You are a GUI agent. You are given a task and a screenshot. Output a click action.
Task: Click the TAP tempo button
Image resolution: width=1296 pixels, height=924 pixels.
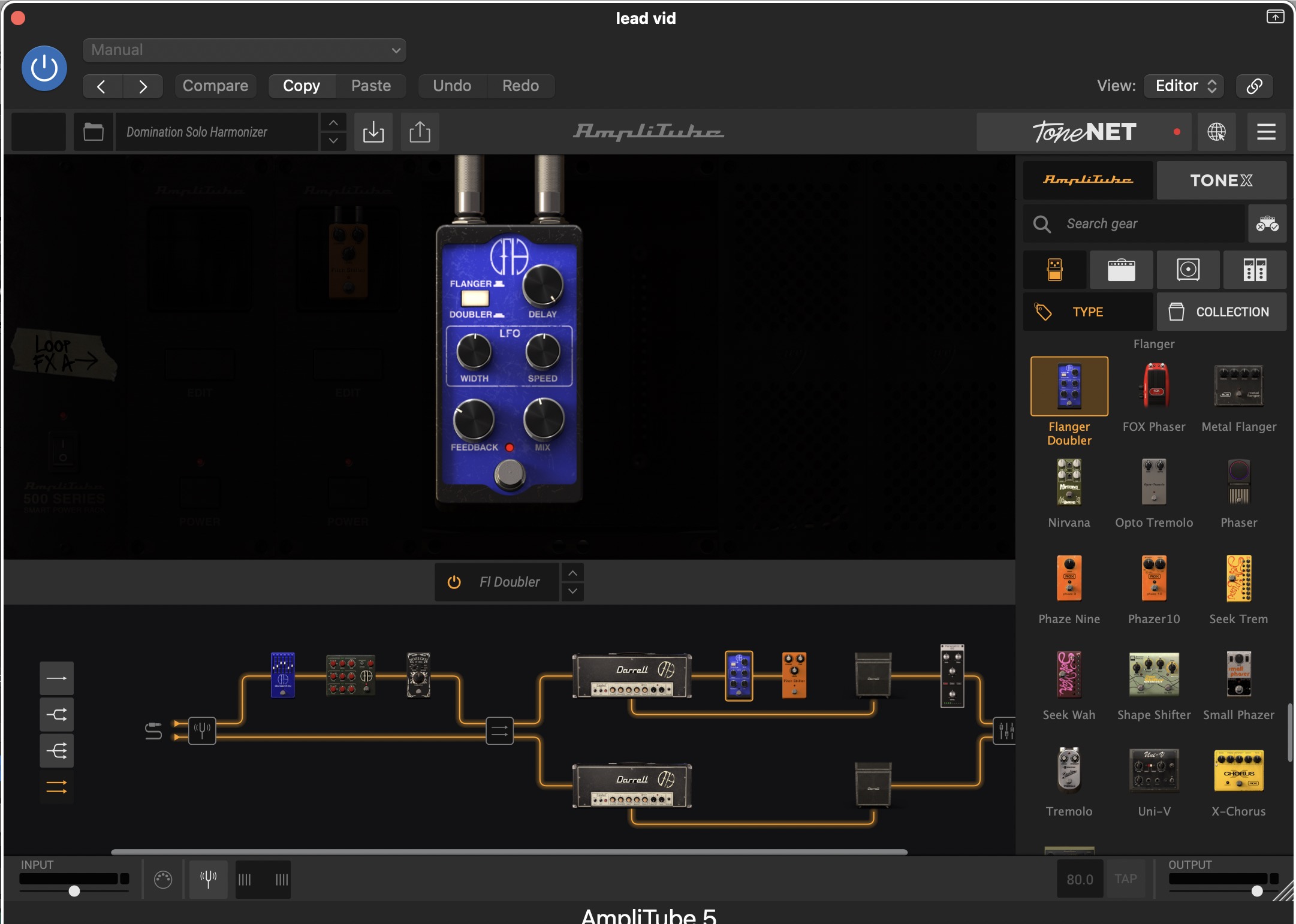1125,879
